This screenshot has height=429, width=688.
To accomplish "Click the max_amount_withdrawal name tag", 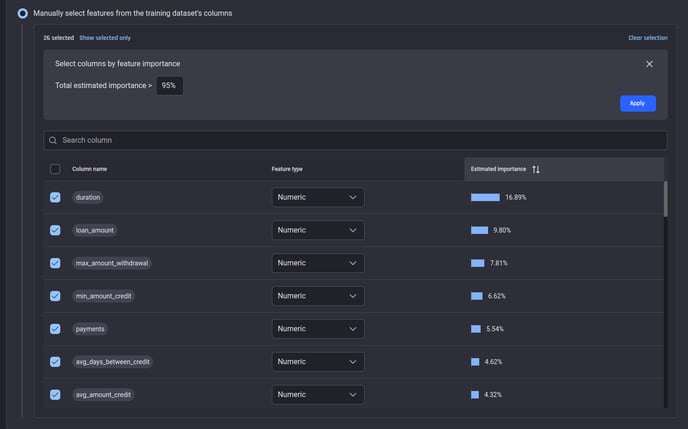I will pyautogui.click(x=112, y=263).
